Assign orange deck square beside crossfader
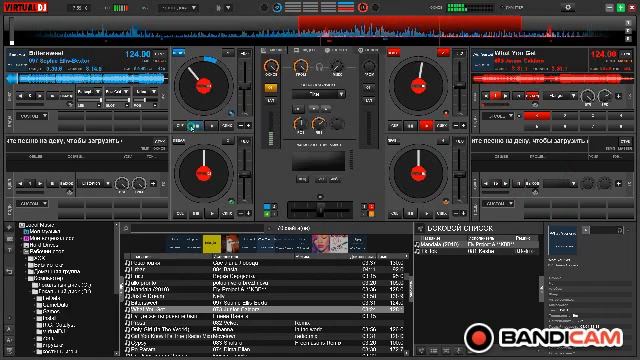This screenshot has width=640, height=360. coord(371,213)
